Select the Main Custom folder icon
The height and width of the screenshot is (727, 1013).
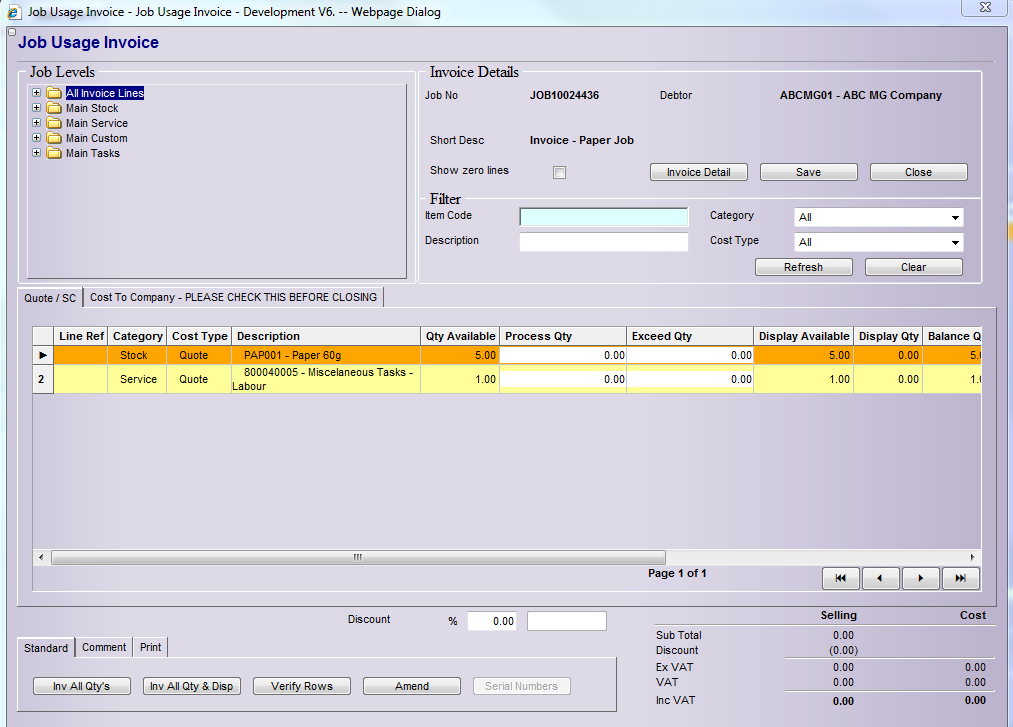point(54,138)
